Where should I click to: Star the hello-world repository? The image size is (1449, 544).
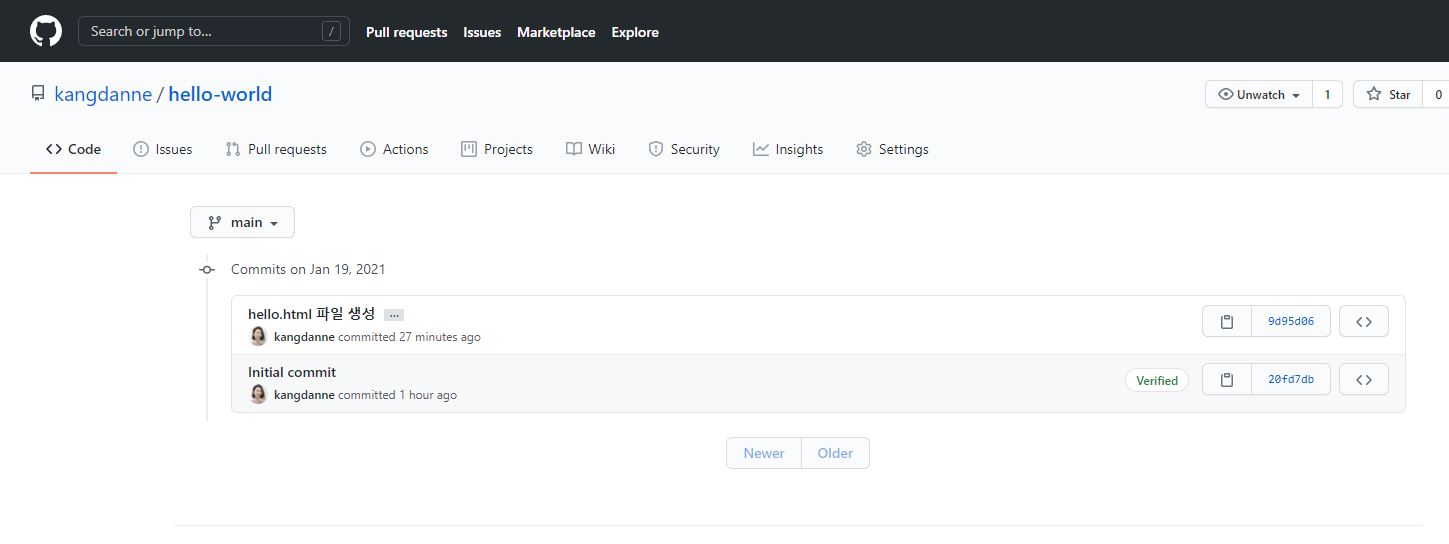(x=1388, y=94)
